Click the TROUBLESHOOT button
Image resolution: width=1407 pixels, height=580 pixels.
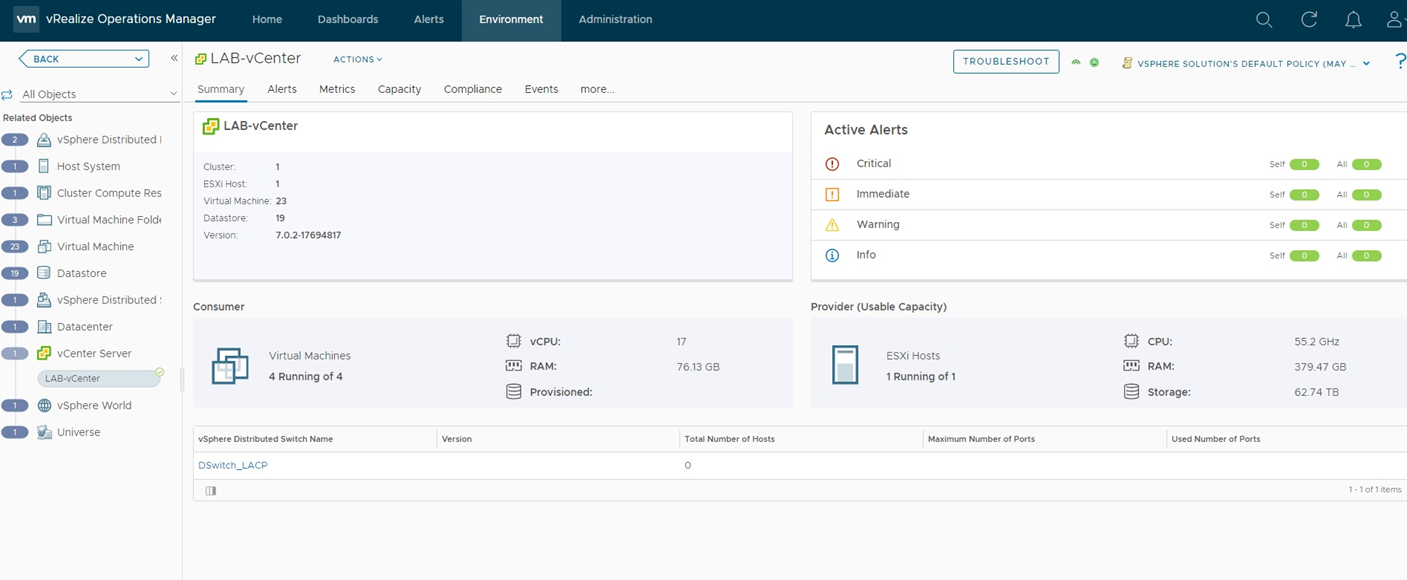click(x=1006, y=62)
